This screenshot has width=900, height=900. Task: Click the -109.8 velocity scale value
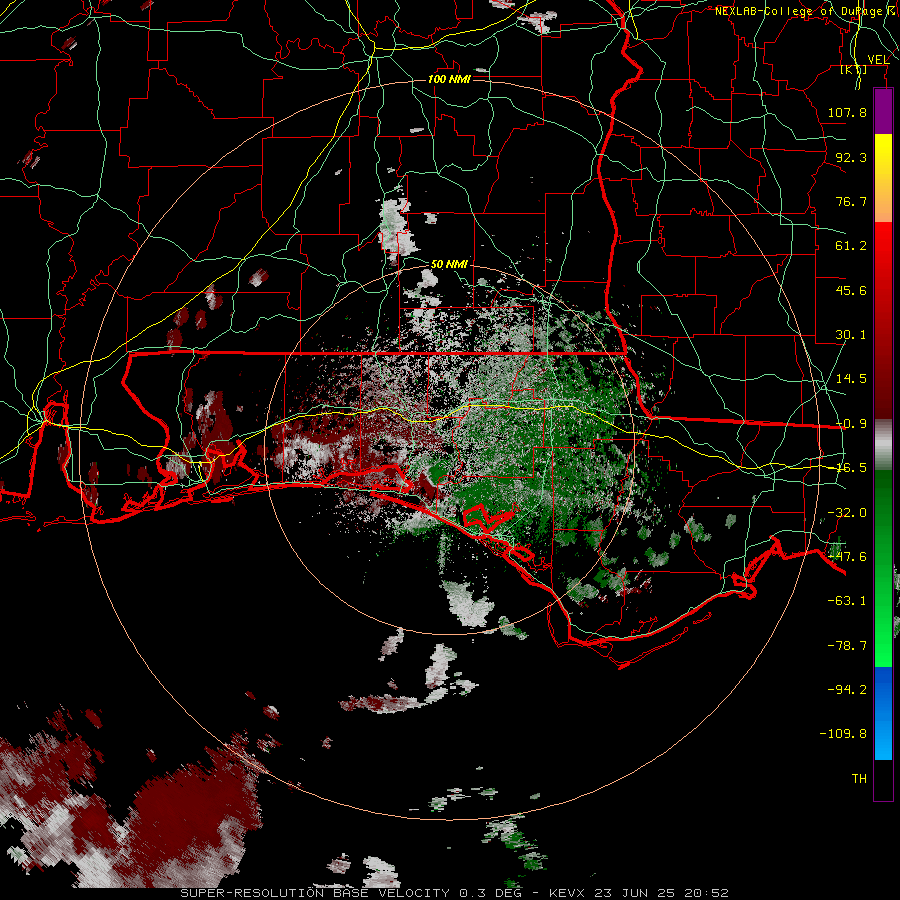pyautogui.click(x=843, y=734)
